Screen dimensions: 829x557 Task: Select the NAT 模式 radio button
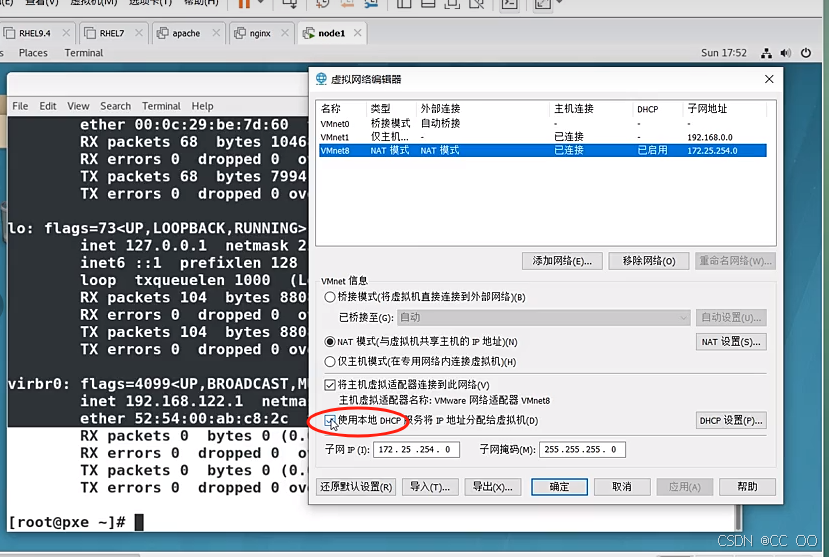330,342
